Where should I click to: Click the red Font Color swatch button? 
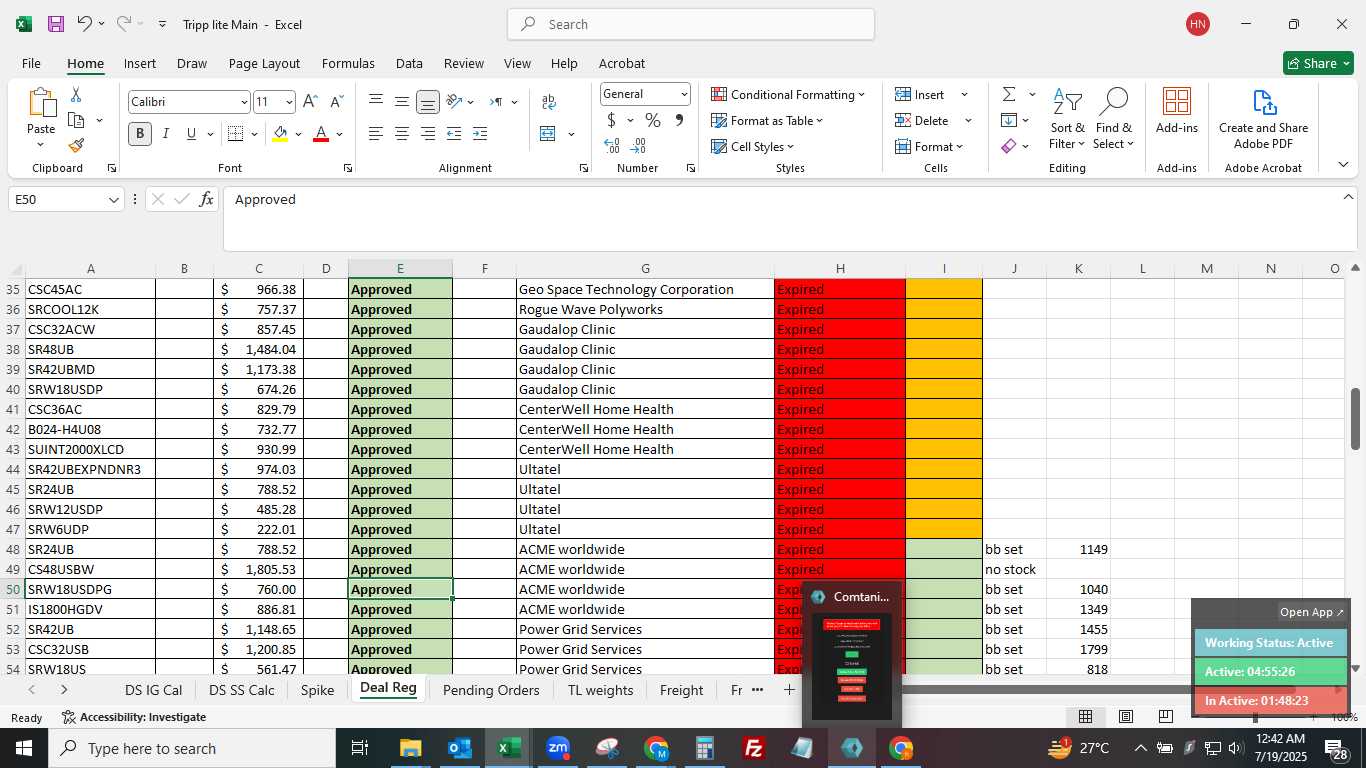point(321,133)
